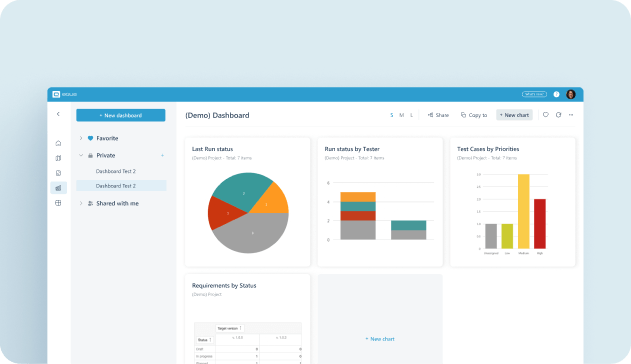Open the user avatar profile menu
The width and height of the screenshot is (631, 364).
tap(571, 94)
